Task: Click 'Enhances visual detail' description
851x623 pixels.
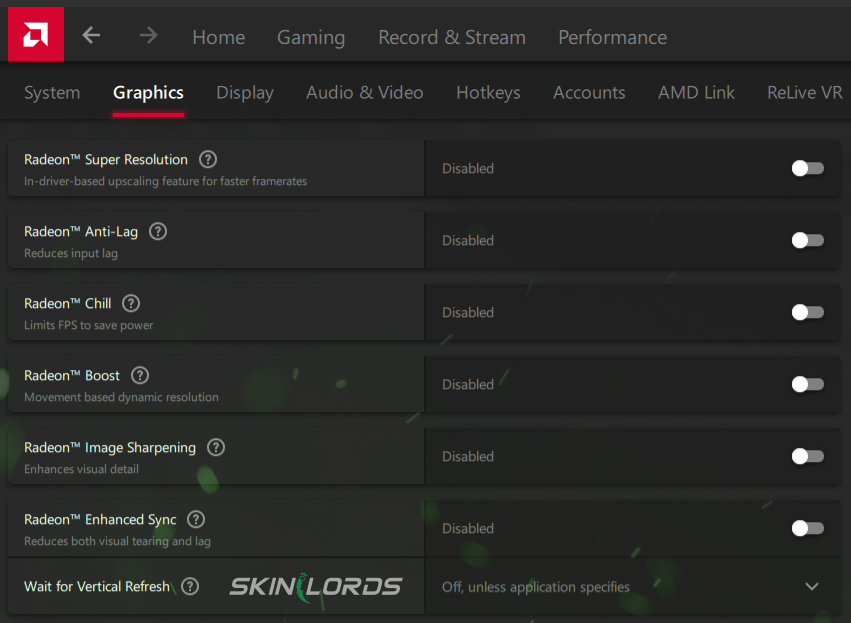Action: (x=81, y=469)
